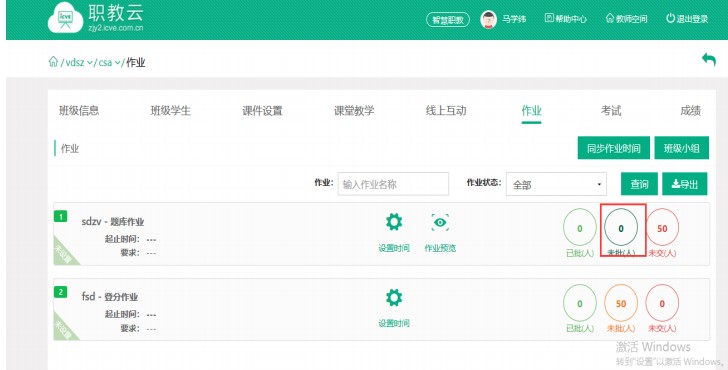Image resolution: width=728 pixels, height=370 pixels.
Task: Click the fsd - 登分作业 title
Action: tap(110, 296)
